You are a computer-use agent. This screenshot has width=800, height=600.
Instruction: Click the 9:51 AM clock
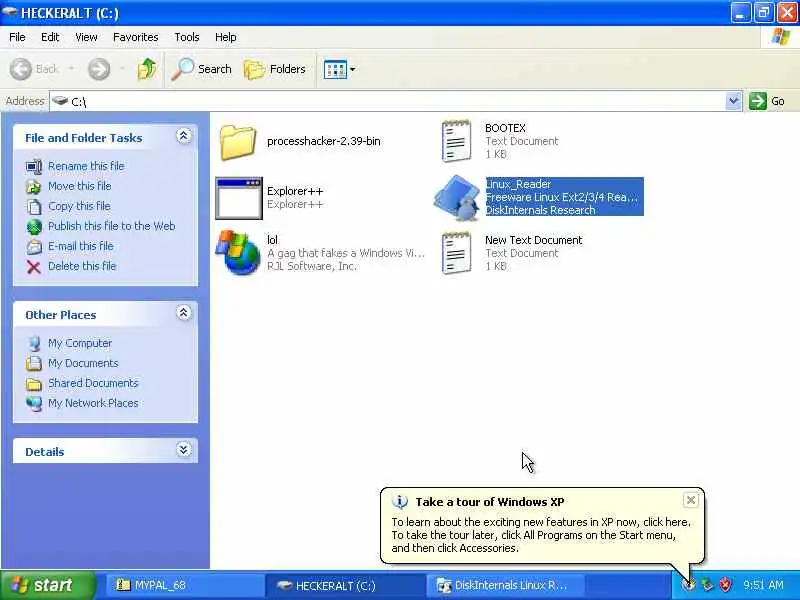click(x=763, y=585)
